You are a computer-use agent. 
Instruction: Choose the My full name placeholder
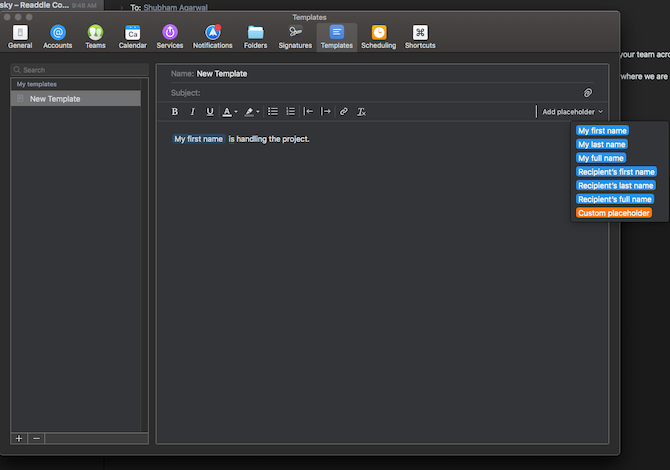click(x=601, y=158)
